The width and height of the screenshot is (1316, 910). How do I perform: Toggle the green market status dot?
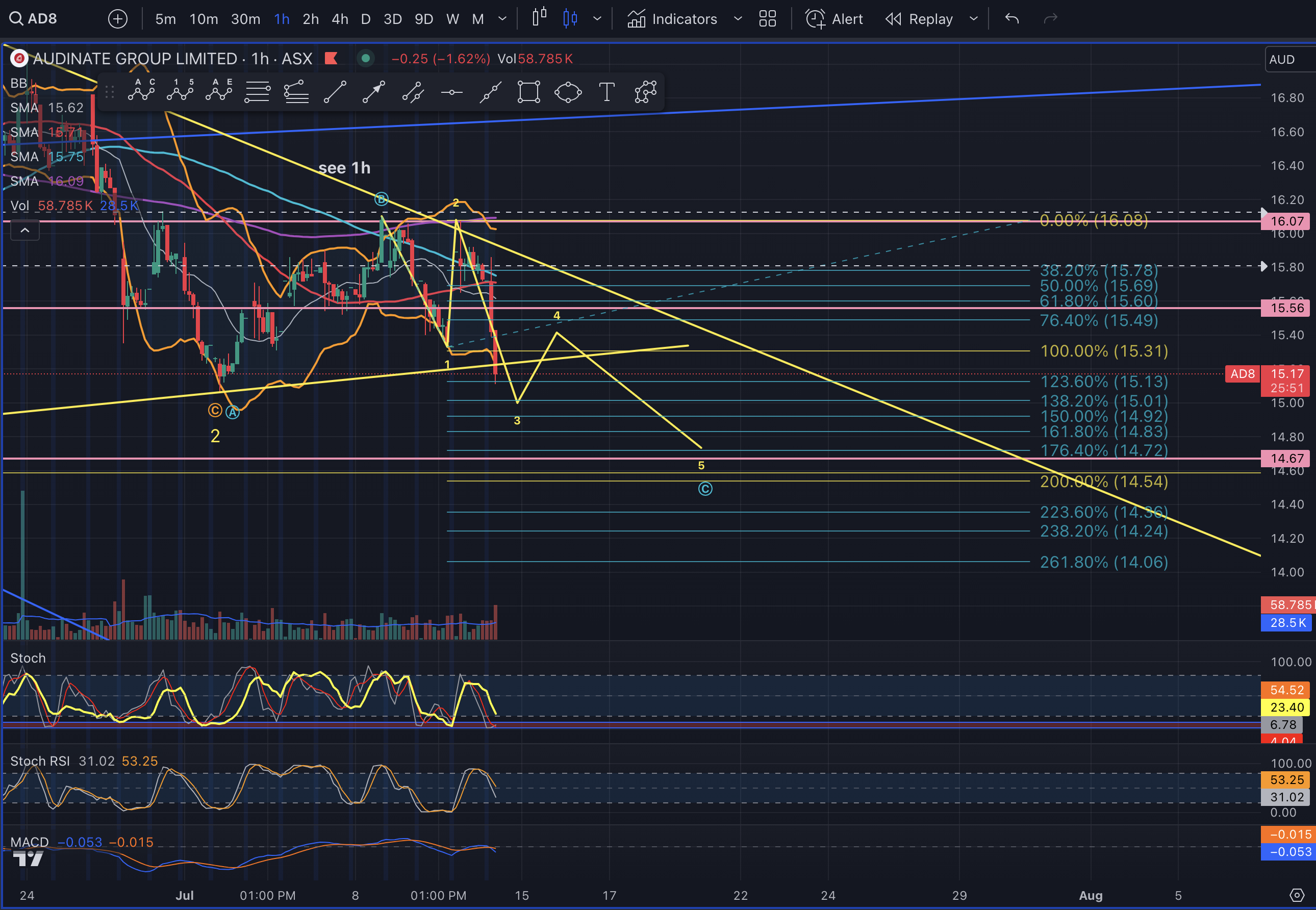pyautogui.click(x=366, y=58)
